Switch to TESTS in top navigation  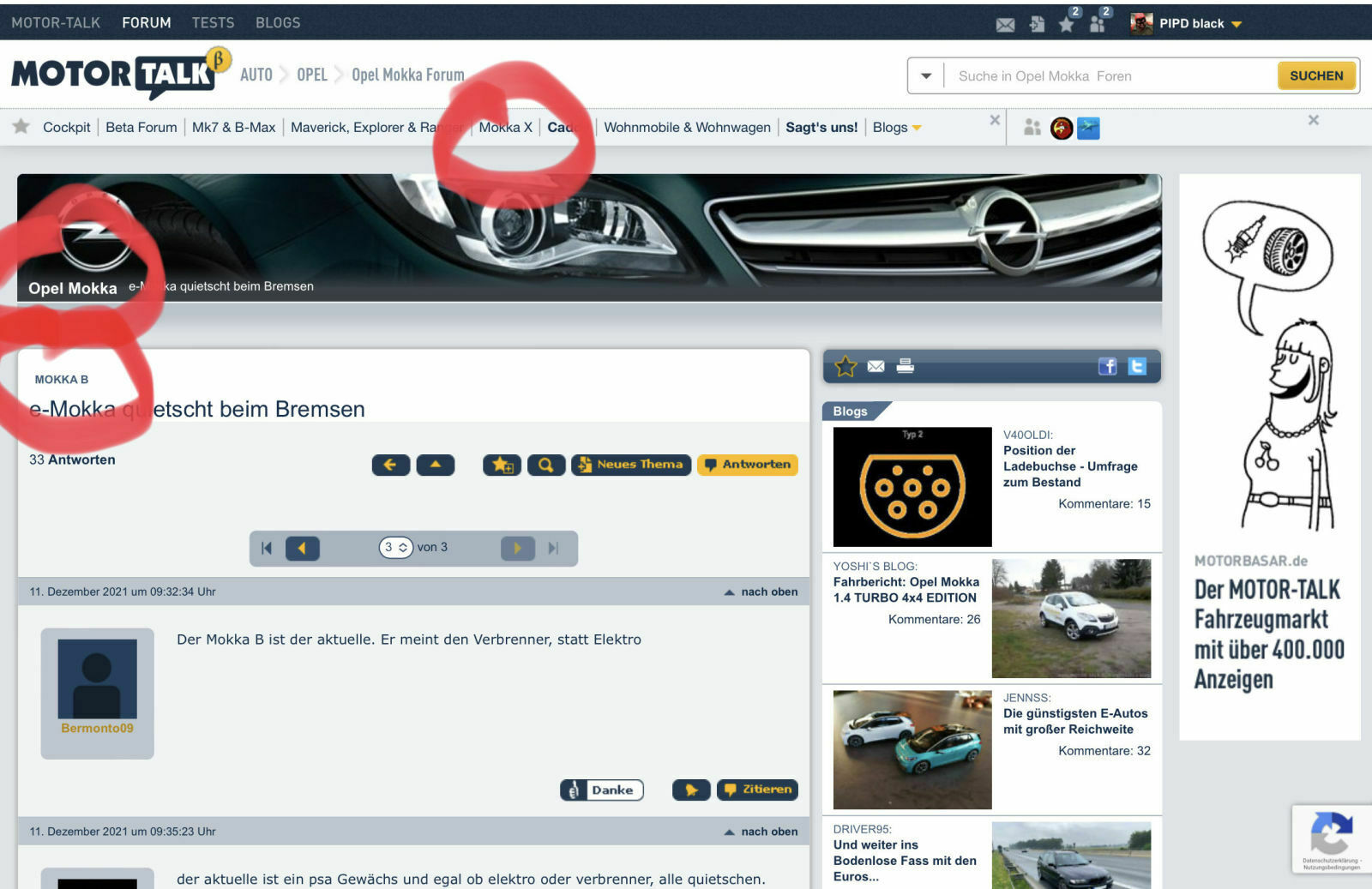click(x=213, y=23)
